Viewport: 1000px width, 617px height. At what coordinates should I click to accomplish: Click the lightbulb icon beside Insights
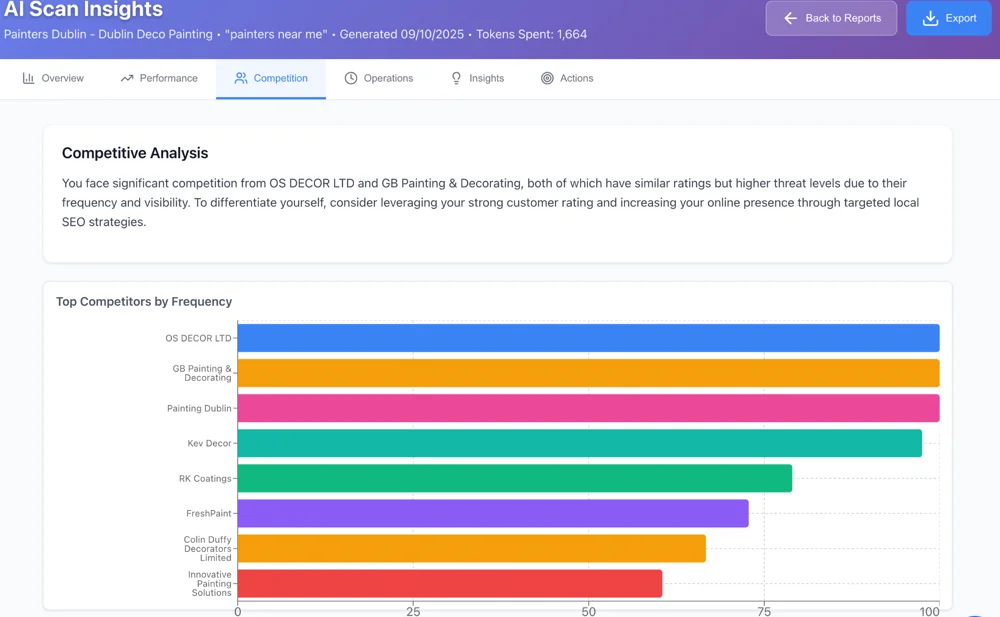pos(456,78)
